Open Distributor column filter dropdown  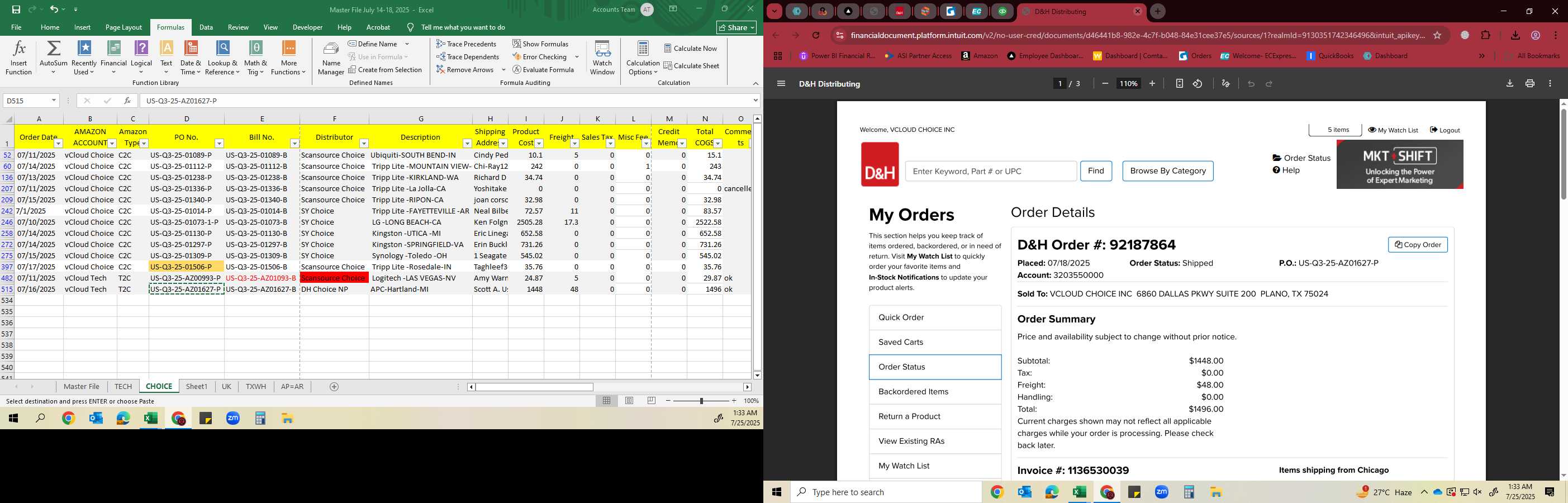tap(364, 144)
